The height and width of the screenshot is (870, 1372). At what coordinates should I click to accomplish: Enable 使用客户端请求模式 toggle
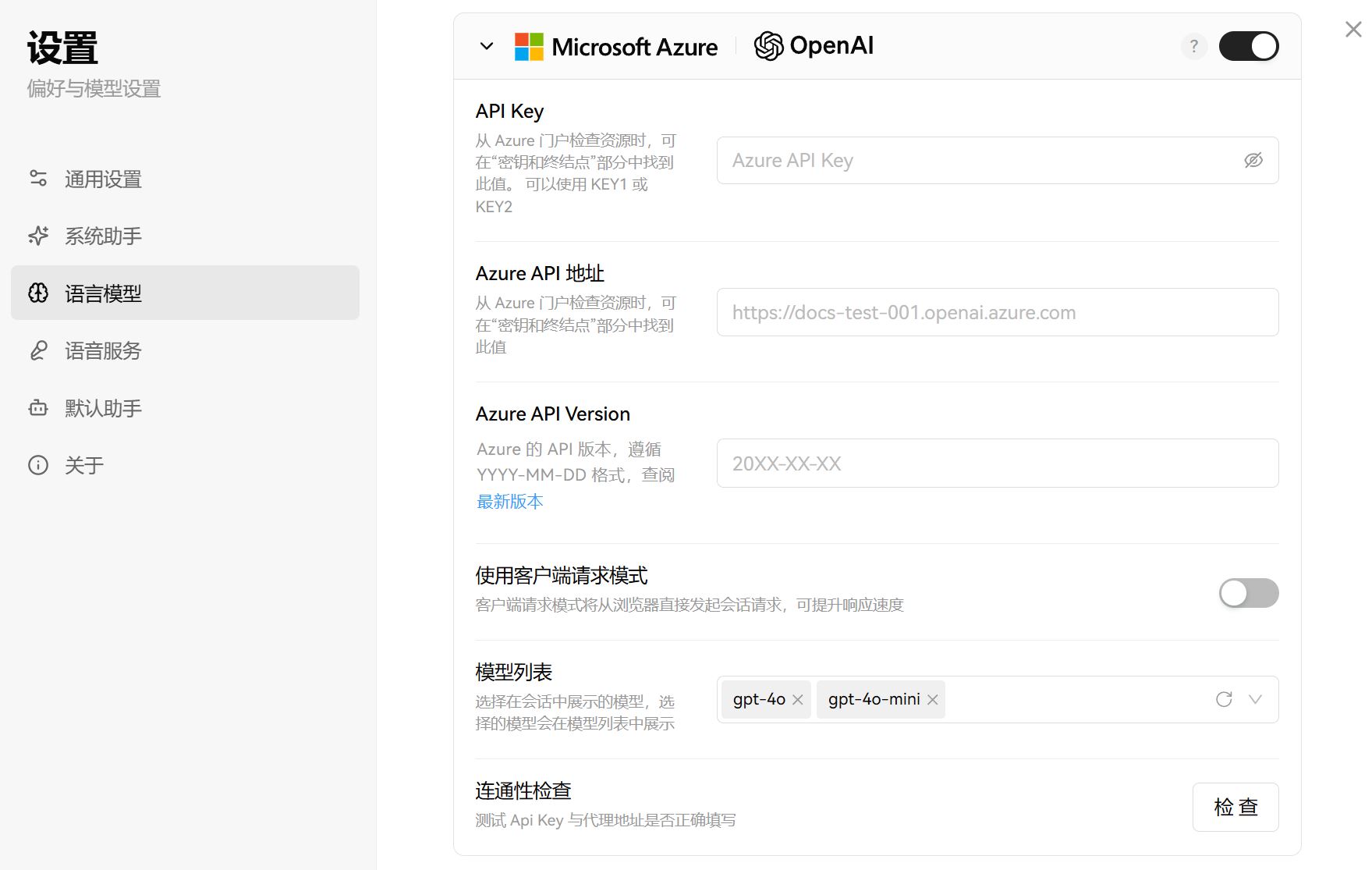pos(1249,593)
